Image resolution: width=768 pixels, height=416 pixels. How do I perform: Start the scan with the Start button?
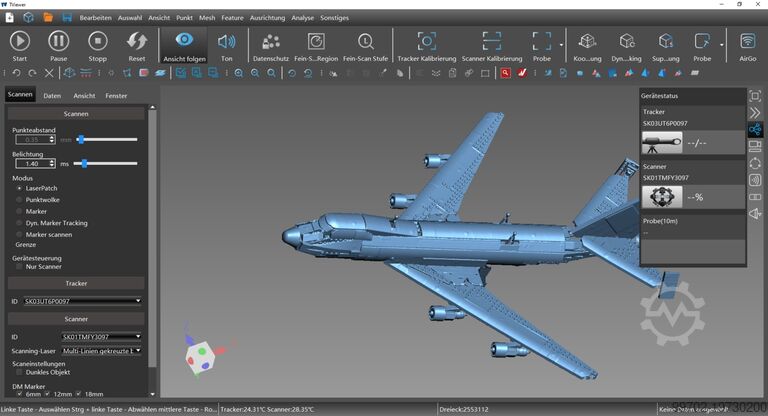point(20,41)
